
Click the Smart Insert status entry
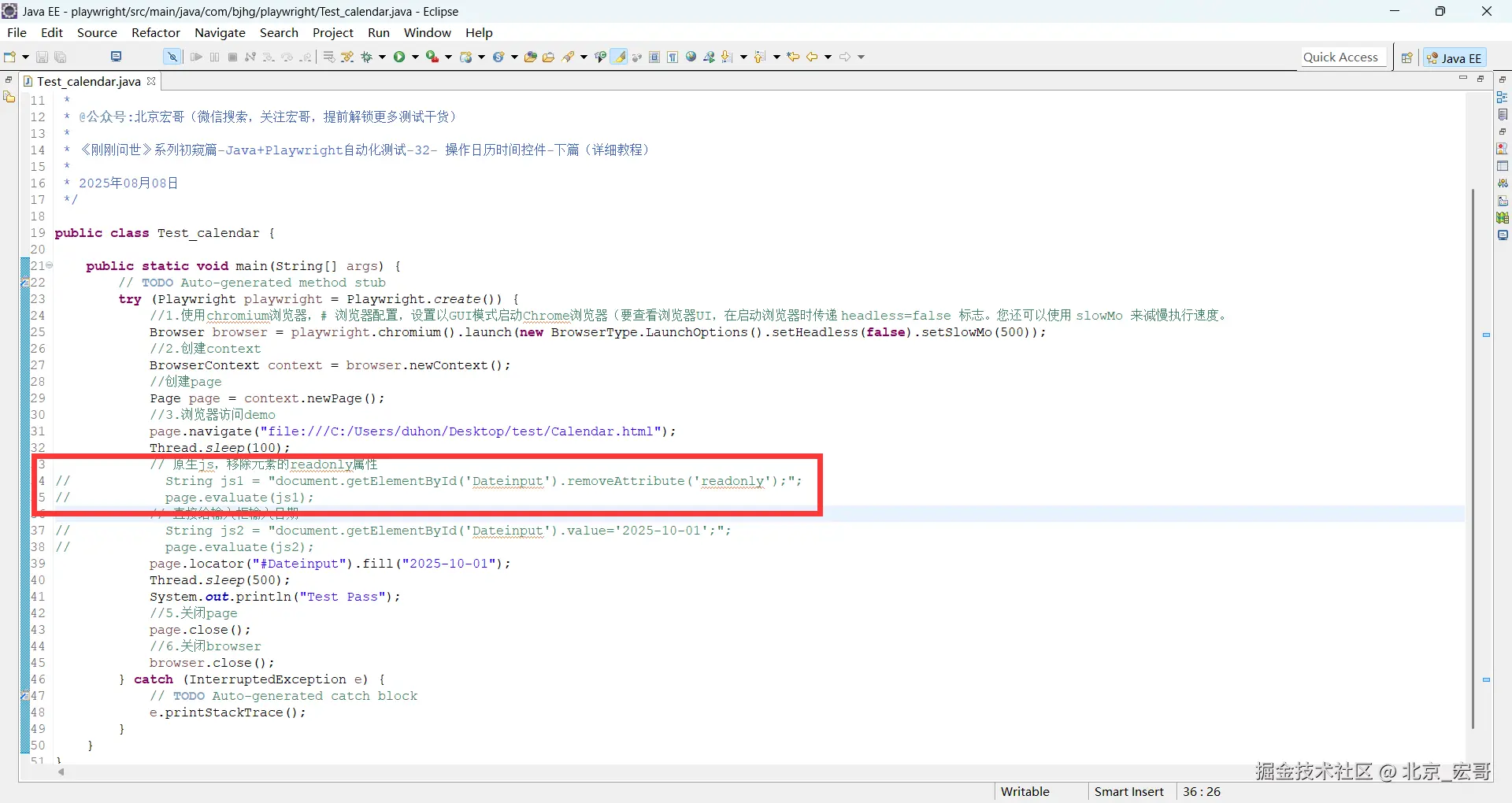(x=1128, y=791)
